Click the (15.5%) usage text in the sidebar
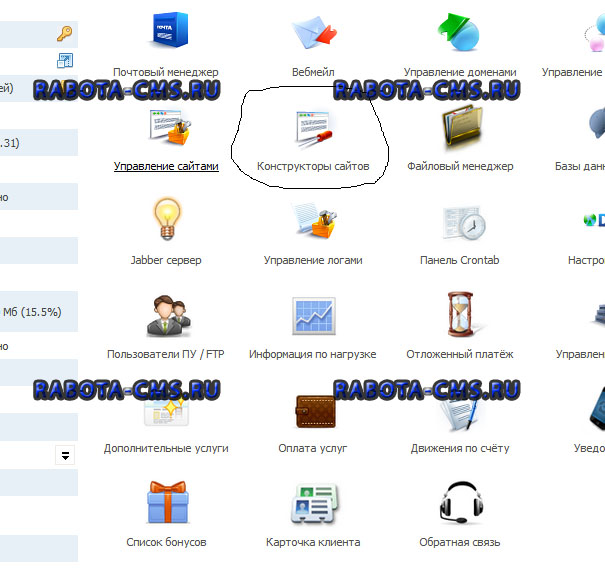Image resolution: width=605 pixels, height=573 pixels. tap(41, 312)
